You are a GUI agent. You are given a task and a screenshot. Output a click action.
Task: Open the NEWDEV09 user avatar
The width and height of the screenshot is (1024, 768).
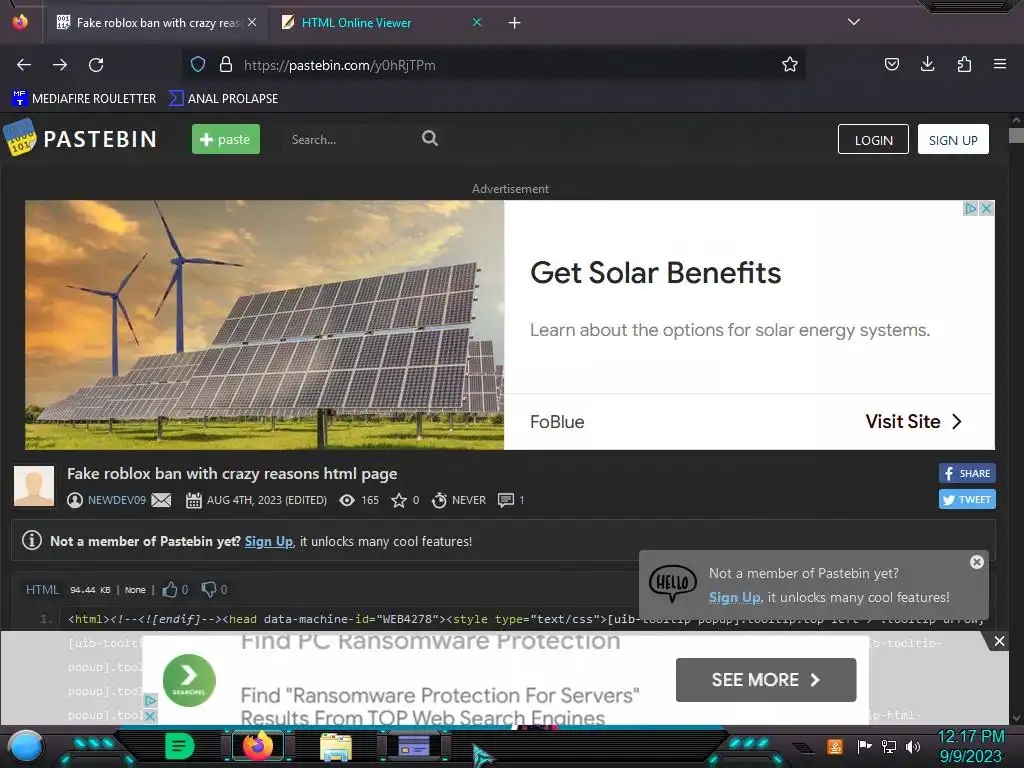[34, 486]
